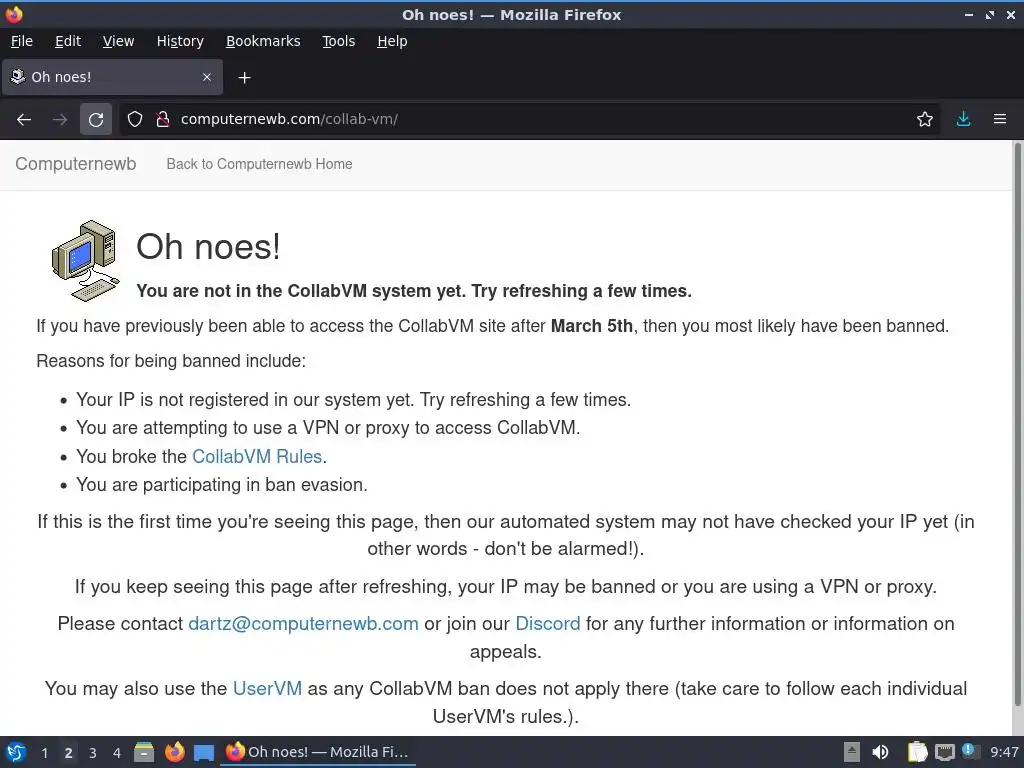
Task: Click the VPN or proxy bullet item
Action: (328, 428)
